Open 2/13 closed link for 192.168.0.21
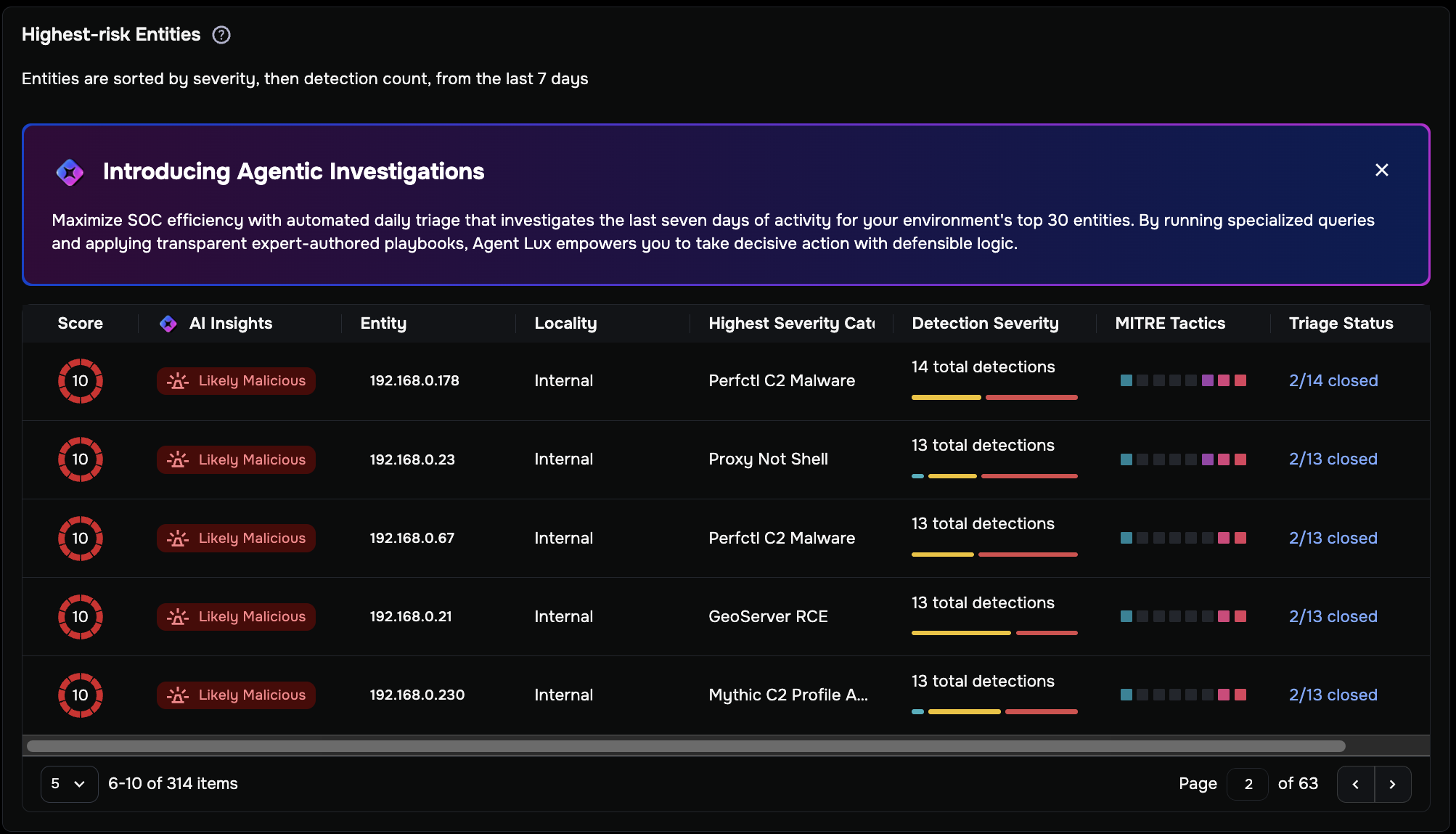This screenshot has height=834, width=1456. click(x=1333, y=616)
